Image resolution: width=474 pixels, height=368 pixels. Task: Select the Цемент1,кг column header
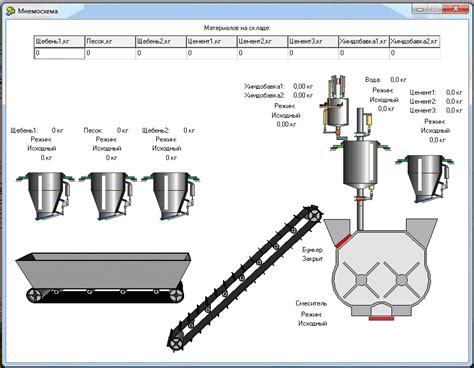(x=211, y=42)
